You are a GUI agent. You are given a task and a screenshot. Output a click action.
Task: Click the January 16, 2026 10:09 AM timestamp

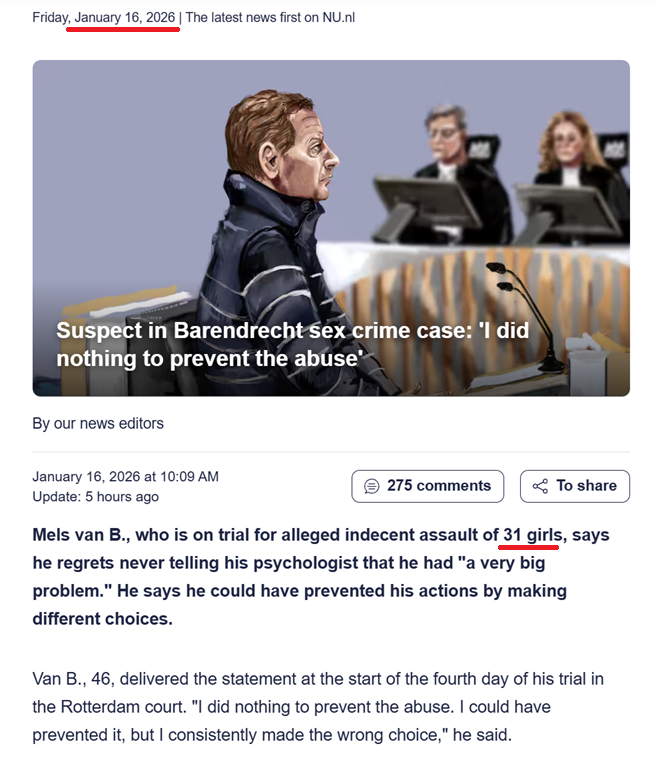pyautogui.click(x=126, y=477)
